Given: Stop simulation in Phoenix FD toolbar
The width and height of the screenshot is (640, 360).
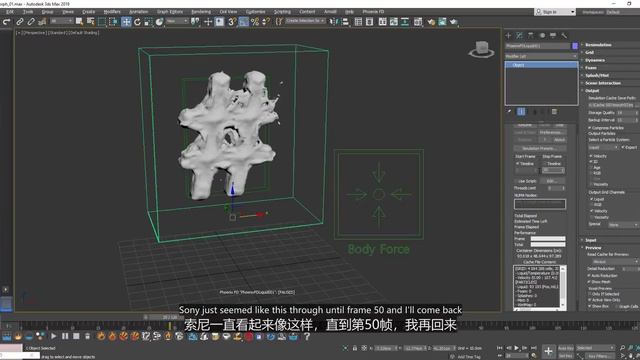Looking at the screenshot, I should pos(76,336).
